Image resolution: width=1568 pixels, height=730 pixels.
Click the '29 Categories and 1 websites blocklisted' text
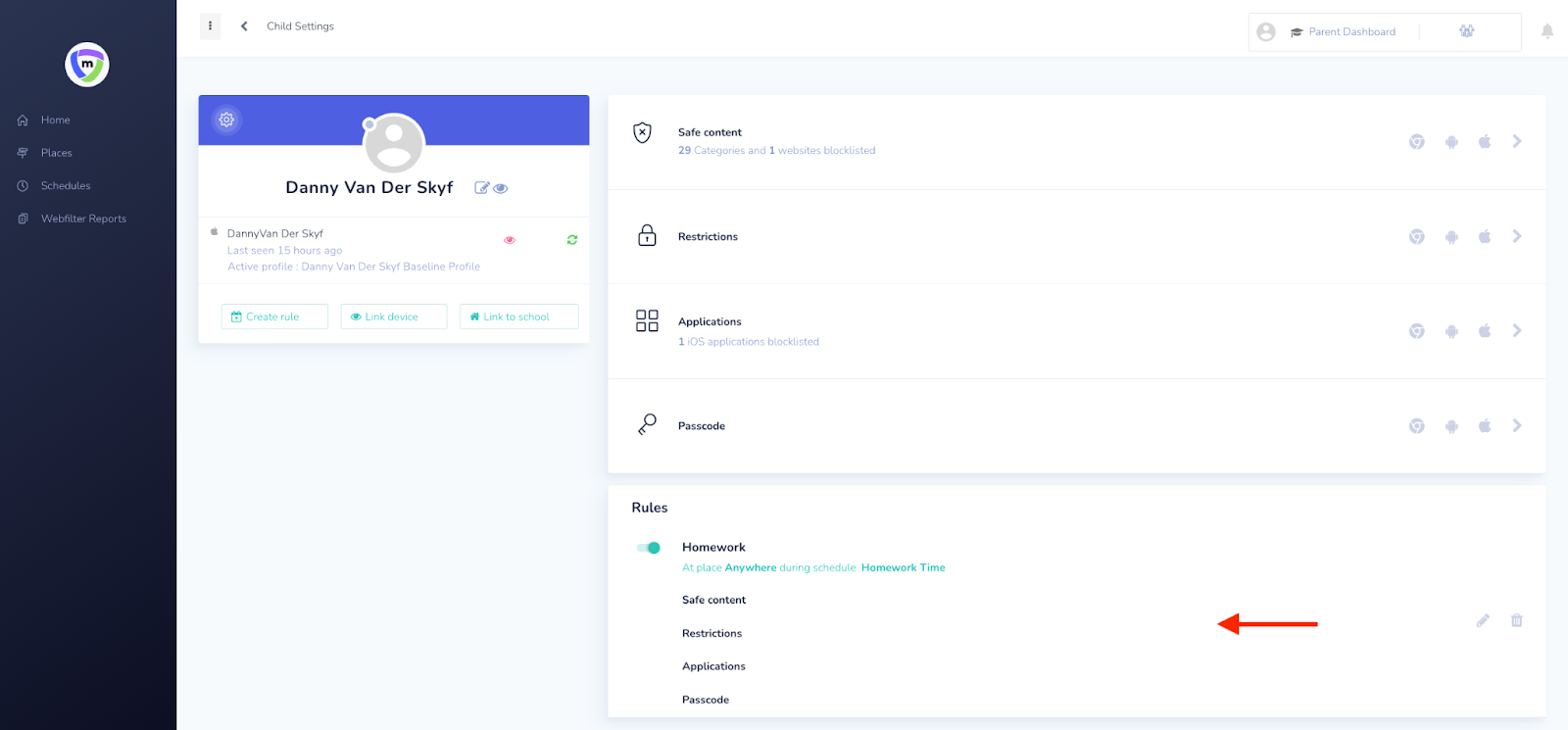pos(777,151)
